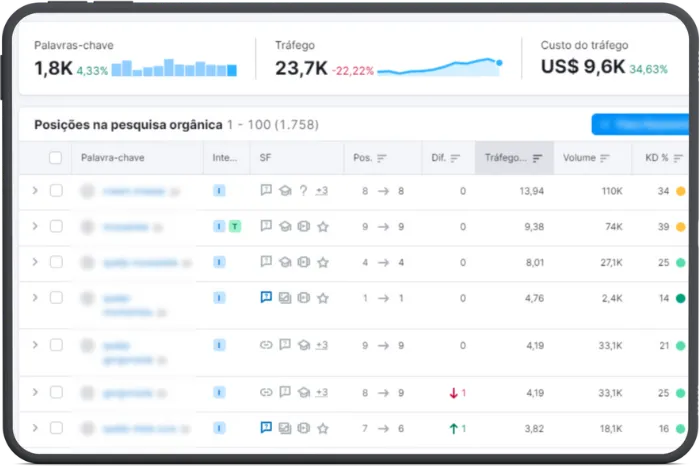Expand the row with 3,82 traffic
700x466 pixels.
coord(35,428)
